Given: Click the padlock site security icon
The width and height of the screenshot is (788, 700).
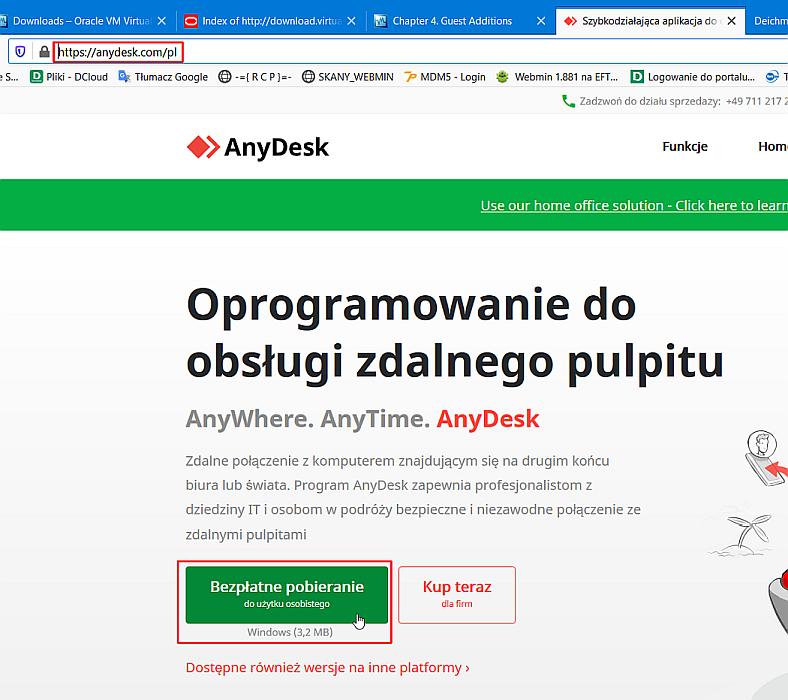Looking at the screenshot, I should click(x=43, y=51).
